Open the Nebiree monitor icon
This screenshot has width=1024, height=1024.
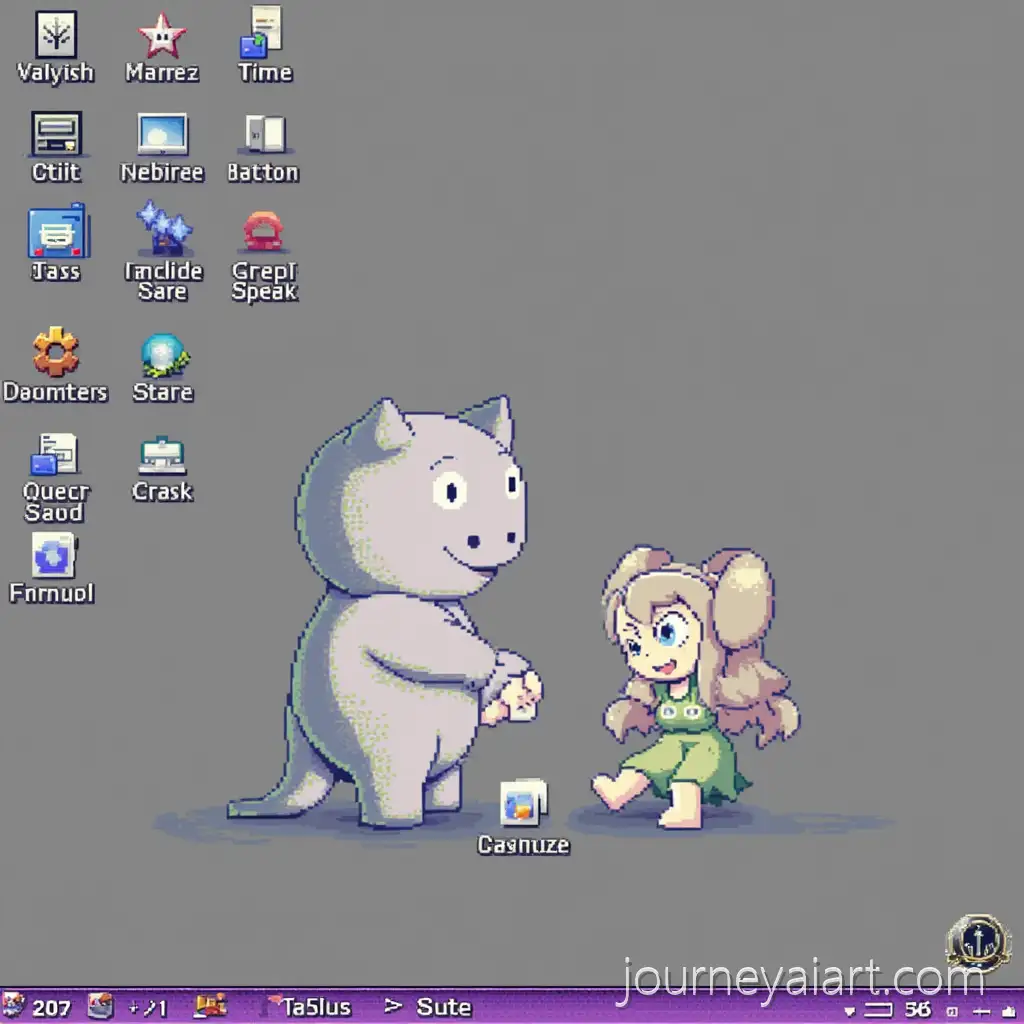[x=162, y=135]
